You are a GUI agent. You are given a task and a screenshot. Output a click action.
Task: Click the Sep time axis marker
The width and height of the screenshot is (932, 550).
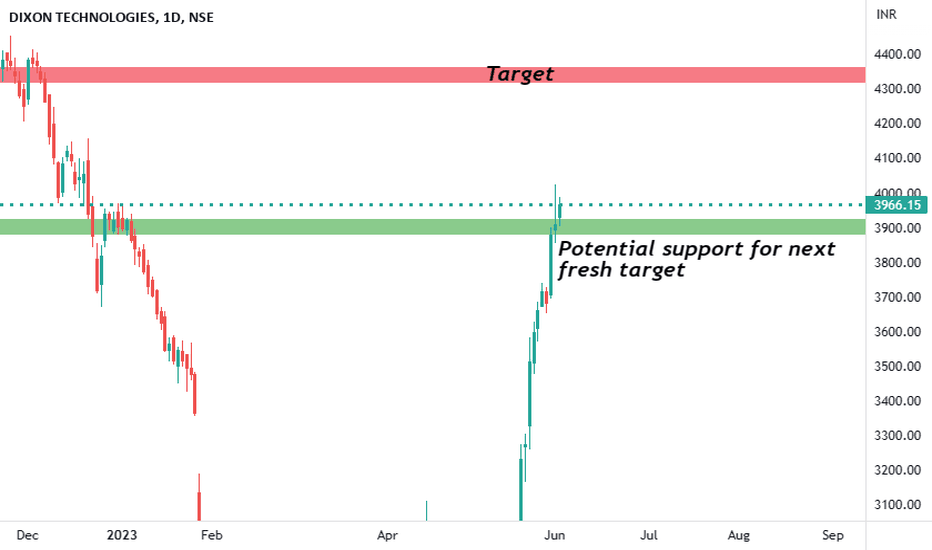833,535
